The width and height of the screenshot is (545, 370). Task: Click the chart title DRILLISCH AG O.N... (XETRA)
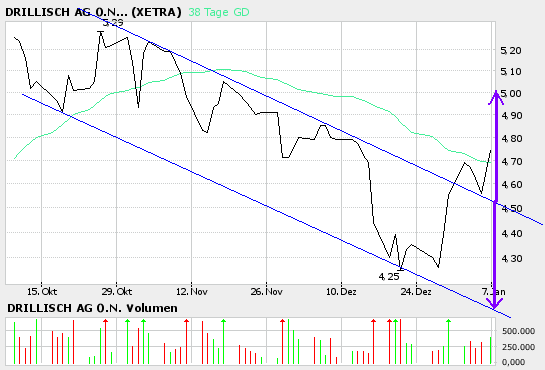[x=93, y=12]
